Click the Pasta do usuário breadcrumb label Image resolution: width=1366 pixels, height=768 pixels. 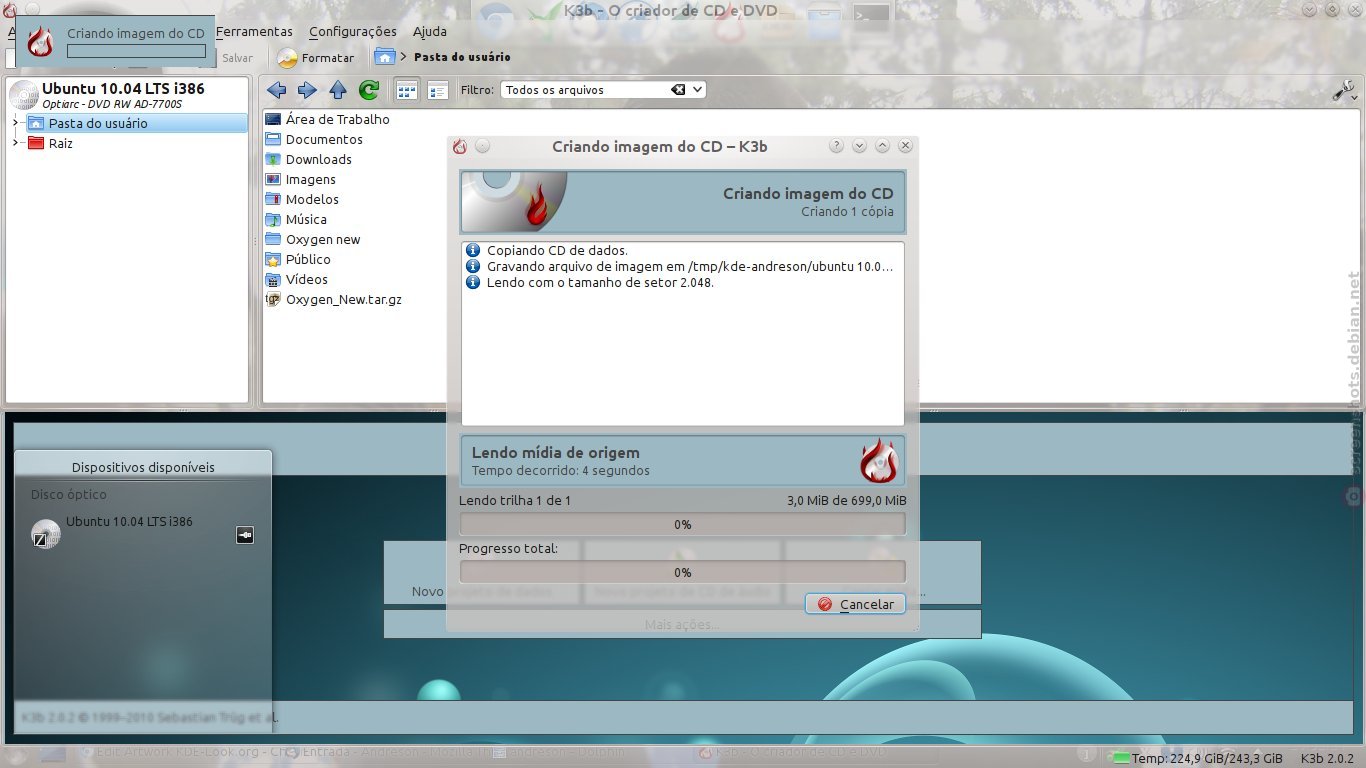tap(462, 57)
